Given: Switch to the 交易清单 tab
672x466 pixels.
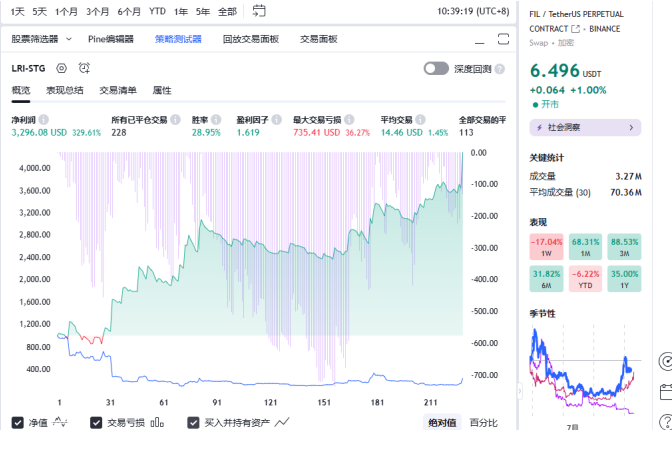Looking at the screenshot, I should [118, 90].
